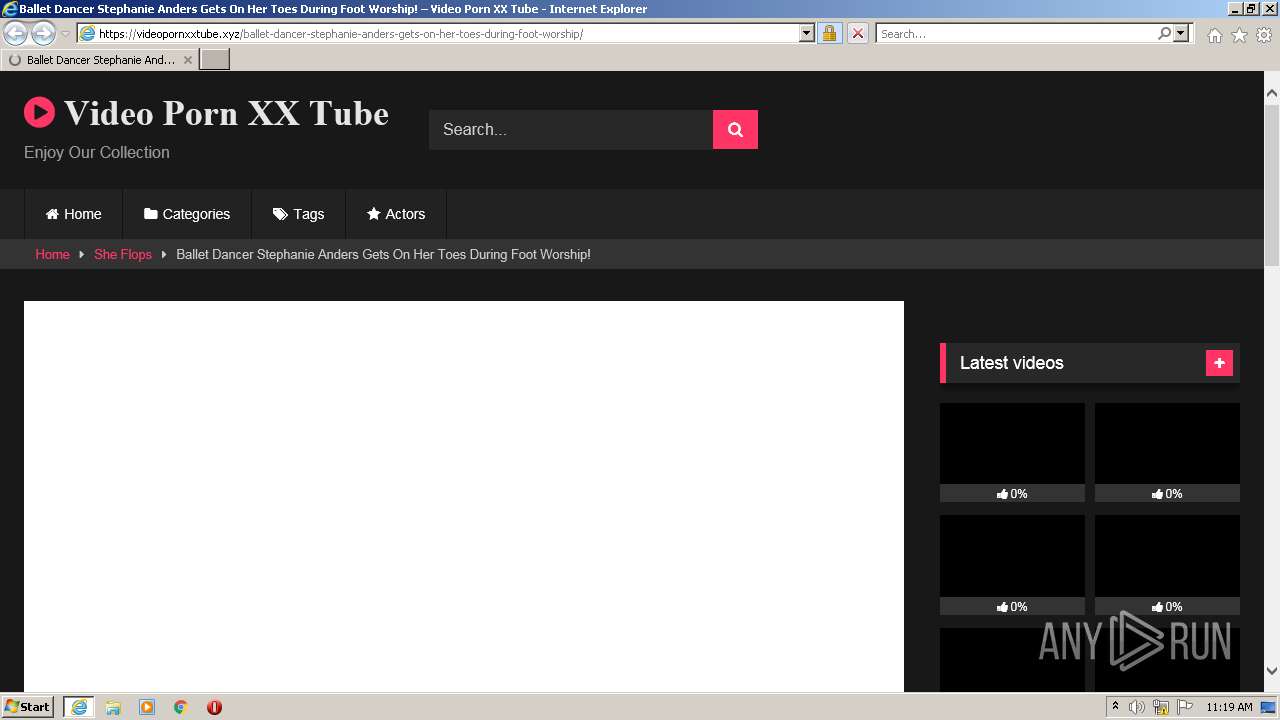The height and width of the screenshot is (720, 1280).
Task: Click the breadcrumb text Ballet Dancer Stephanie Anders
Action: pyautogui.click(x=267, y=254)
